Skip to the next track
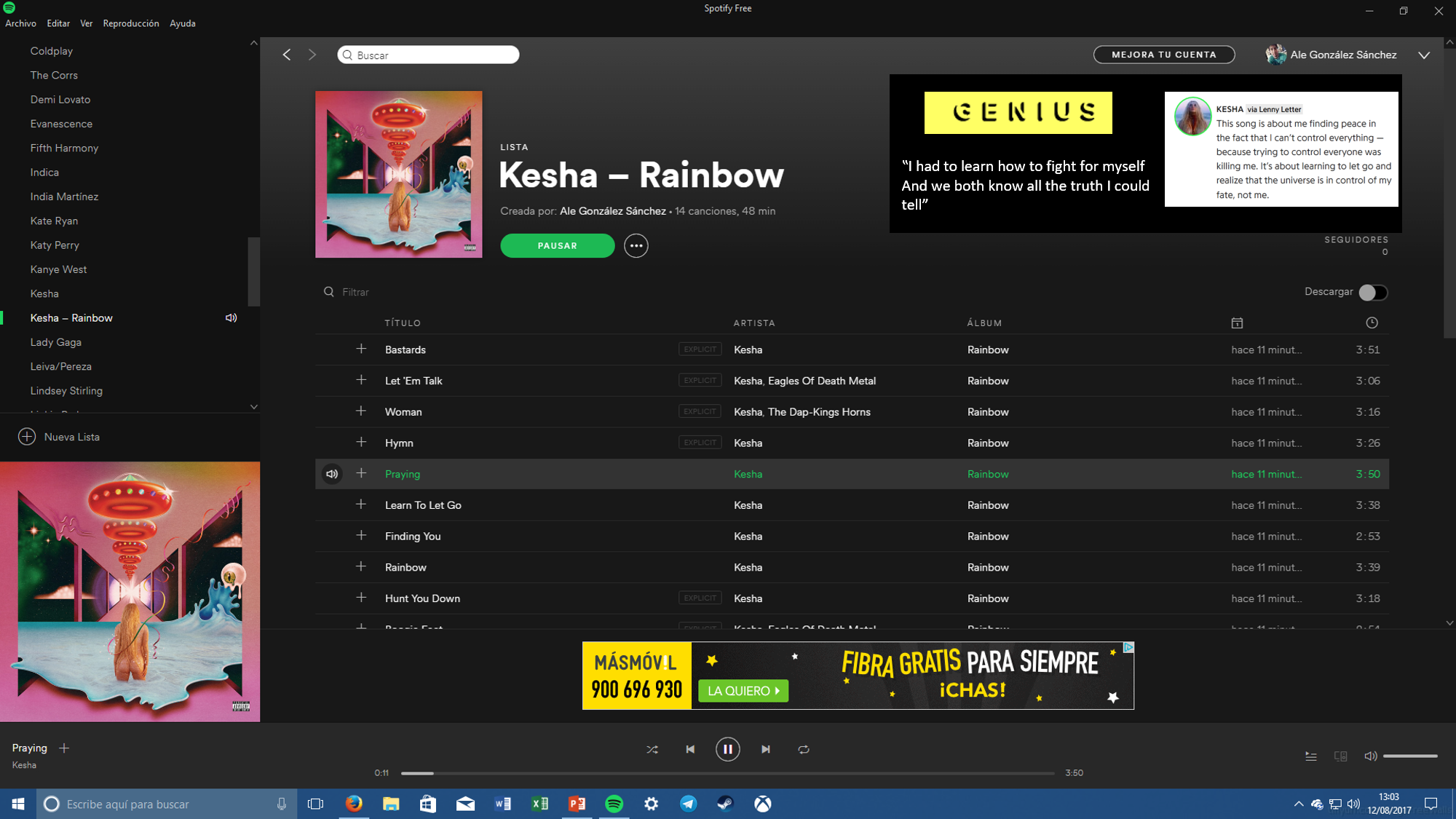 [766, 749]
